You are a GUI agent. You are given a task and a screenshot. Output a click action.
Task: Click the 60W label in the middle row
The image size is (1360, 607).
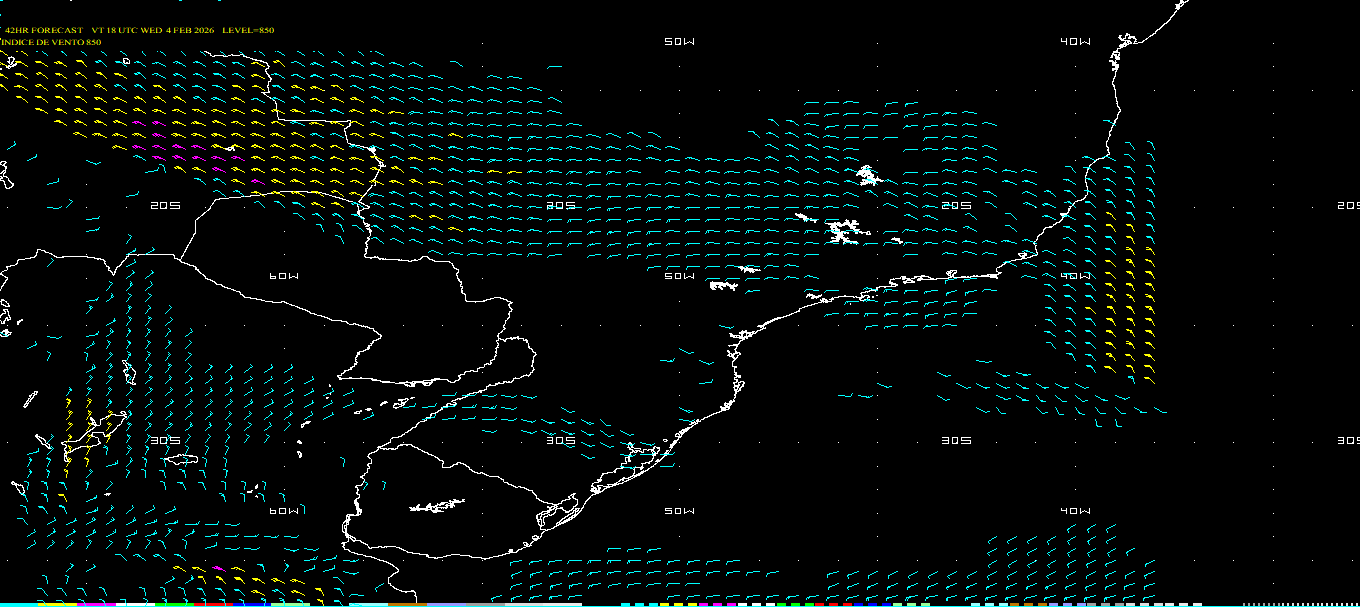(x=284, y=275)
